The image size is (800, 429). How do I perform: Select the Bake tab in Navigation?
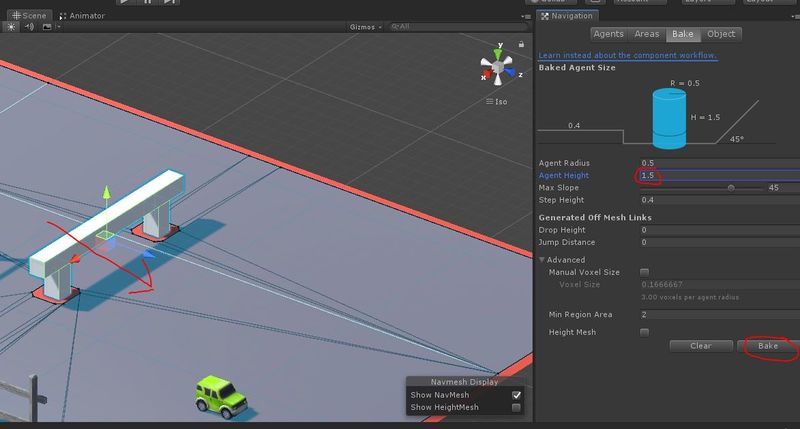point(683,34)
